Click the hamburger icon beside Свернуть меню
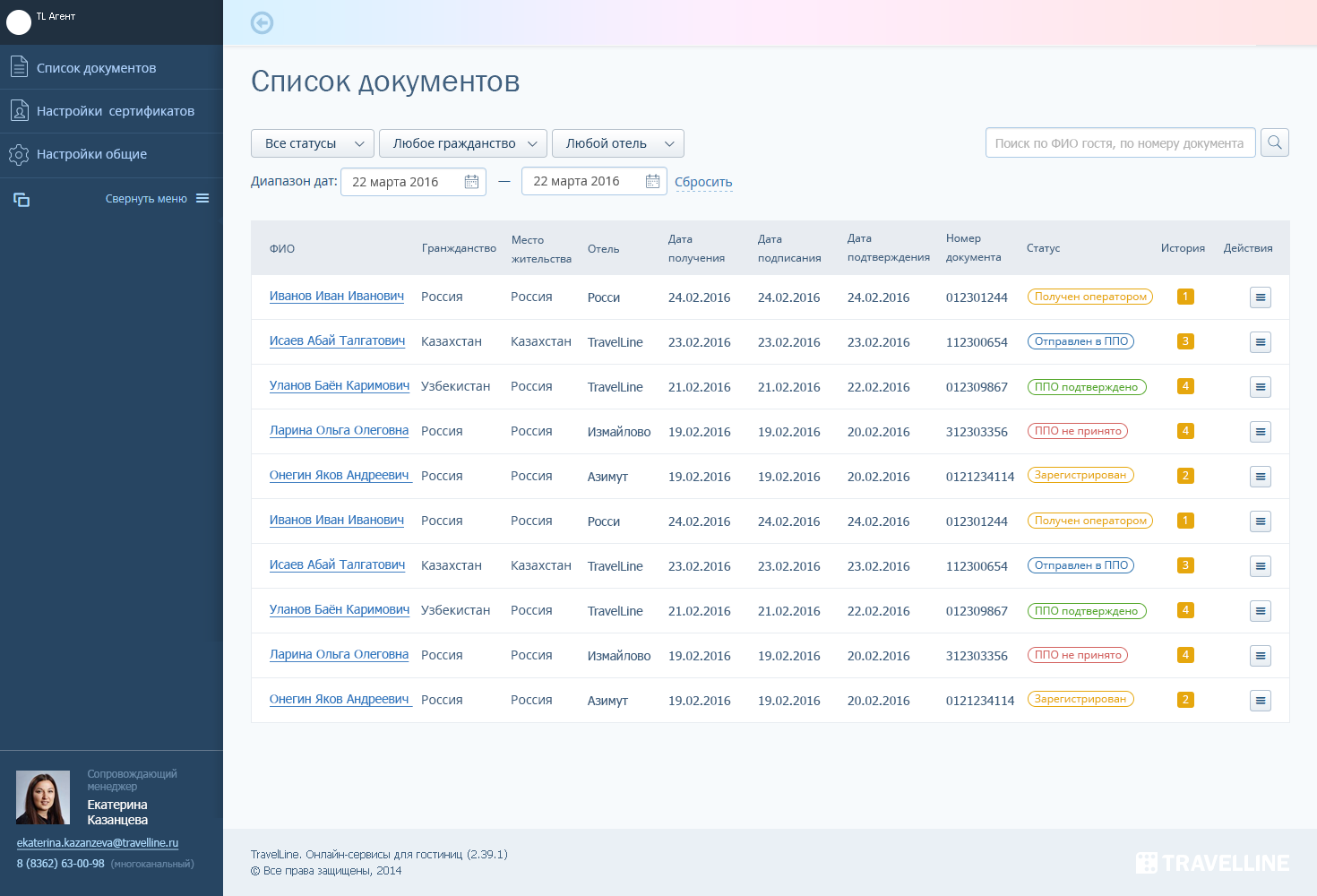This screenshot has height=896, width=1317. 202,198
